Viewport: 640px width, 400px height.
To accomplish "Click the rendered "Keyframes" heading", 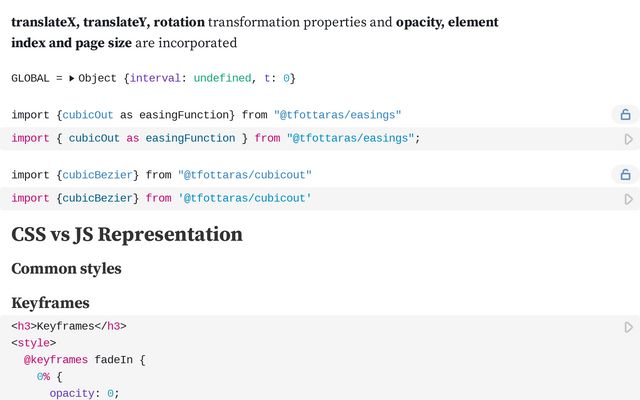I will click(50, 303).
